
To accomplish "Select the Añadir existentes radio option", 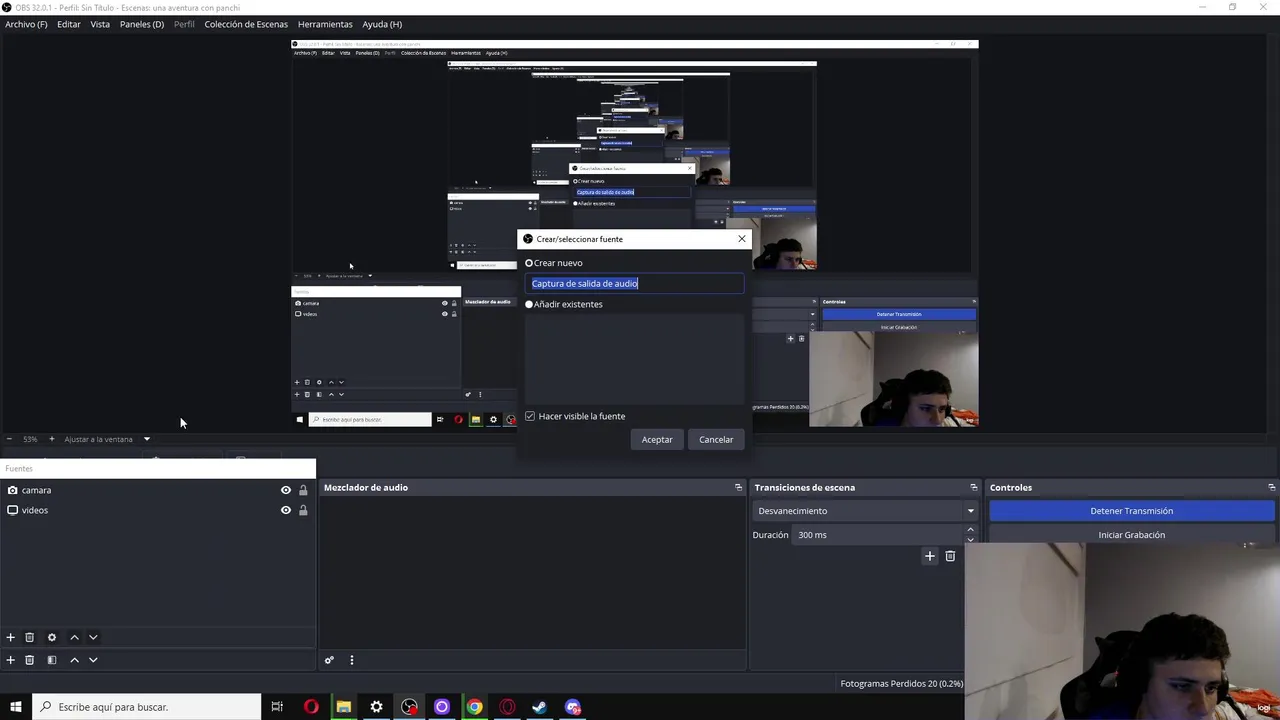I will point(529,304).
